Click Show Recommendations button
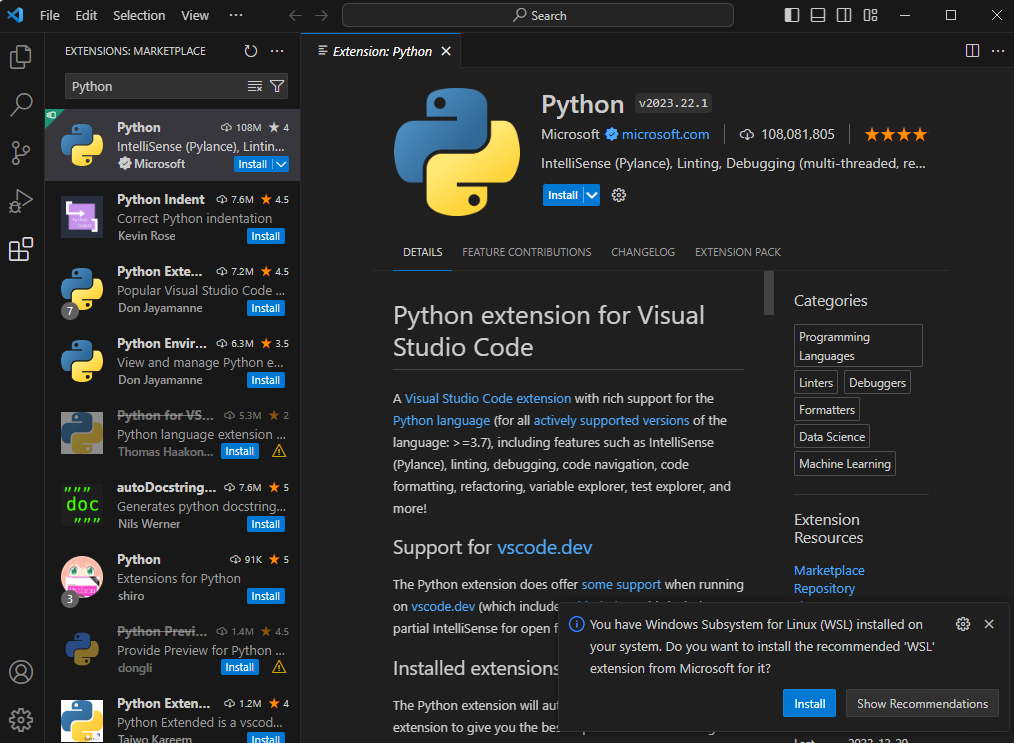The image size is (1014, 743). point(922,704)
